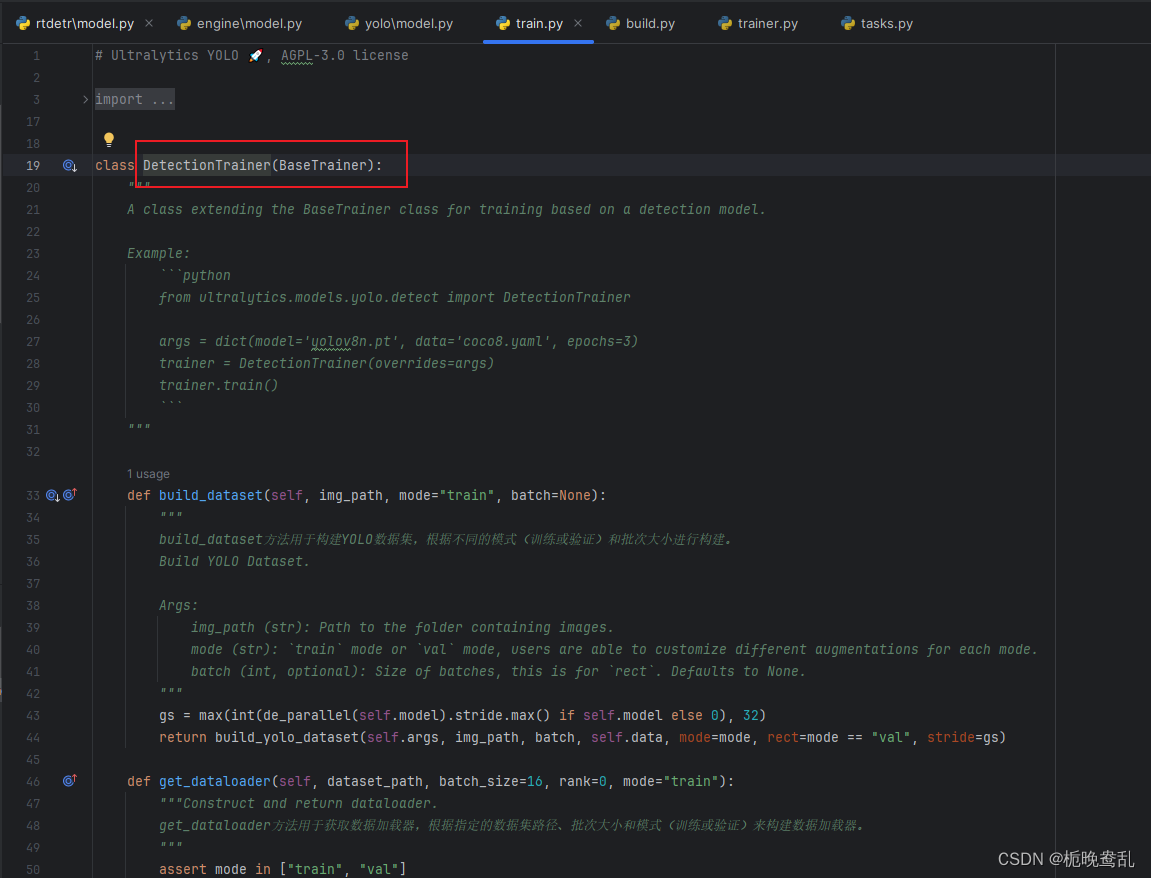Click the yellow lightbulb quick-fix icon
The width and height of the screenshot is (1151, 878).
[109, 139]
